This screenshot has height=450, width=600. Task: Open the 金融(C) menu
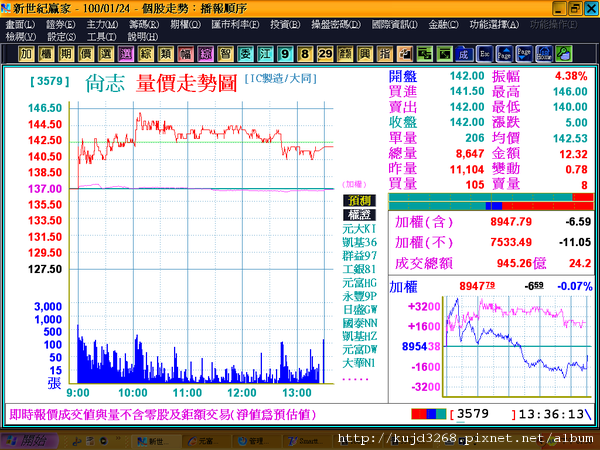[443, 25]
